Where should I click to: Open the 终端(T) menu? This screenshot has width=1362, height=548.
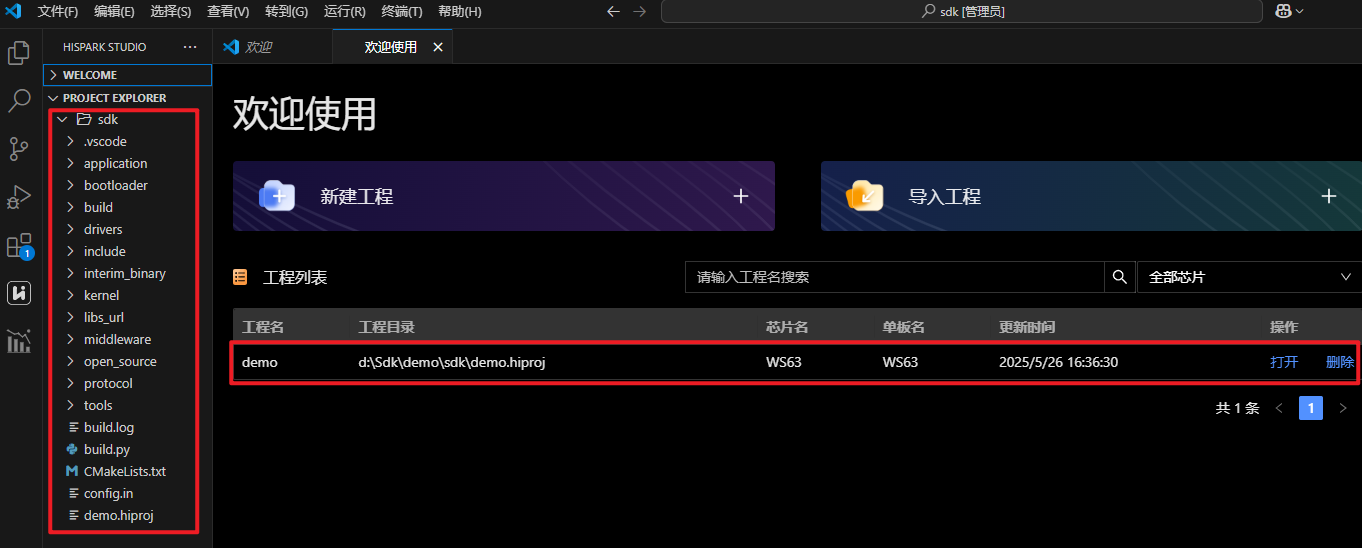pyautogui.click(x=402, y=11)
